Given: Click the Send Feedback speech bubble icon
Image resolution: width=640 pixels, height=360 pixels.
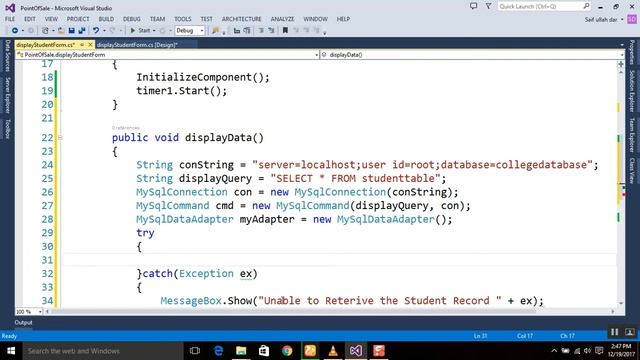Looking at the screenshot, I should click(473, 6).
